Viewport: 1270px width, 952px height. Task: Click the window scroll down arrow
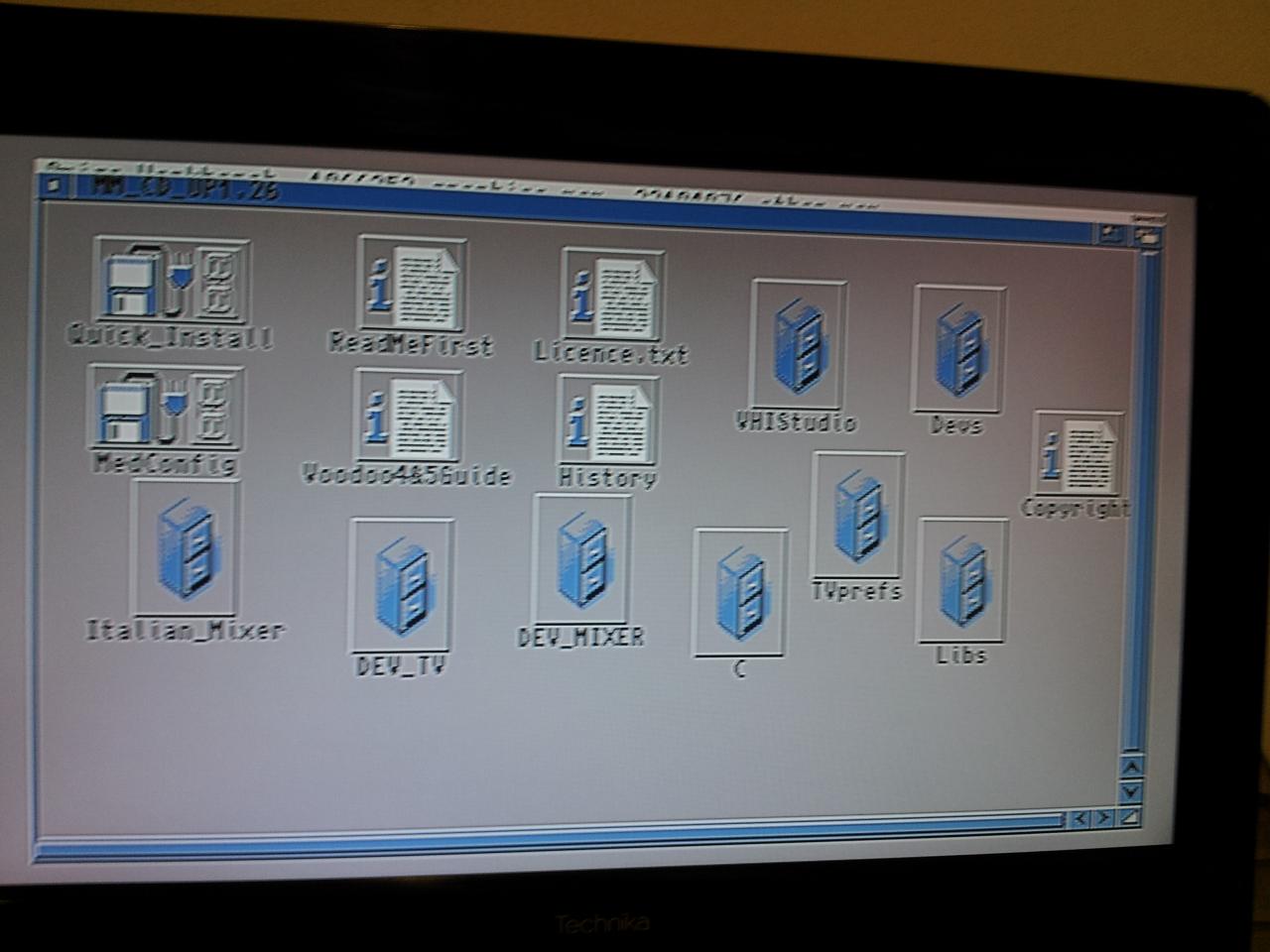tap(1130, 791)
